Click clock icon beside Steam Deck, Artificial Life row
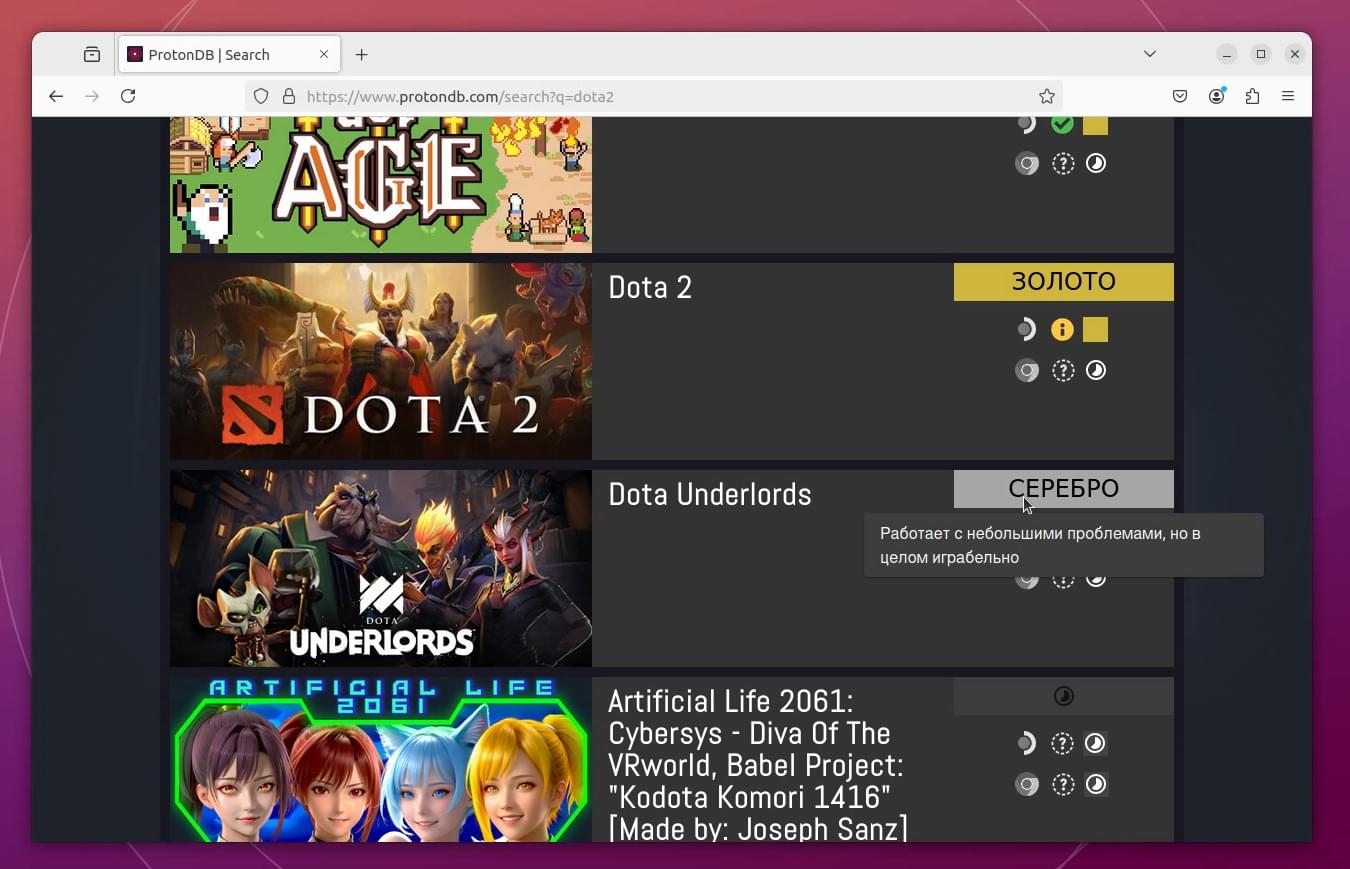 coord(1095,743)
